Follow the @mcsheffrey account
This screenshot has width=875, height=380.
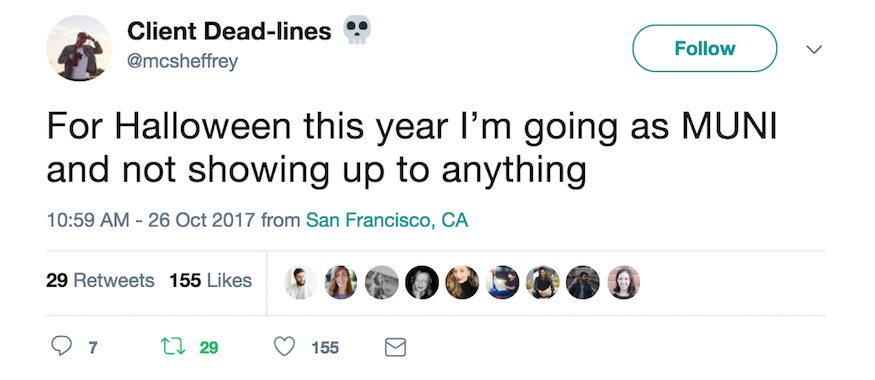click(x=704, y=49)
